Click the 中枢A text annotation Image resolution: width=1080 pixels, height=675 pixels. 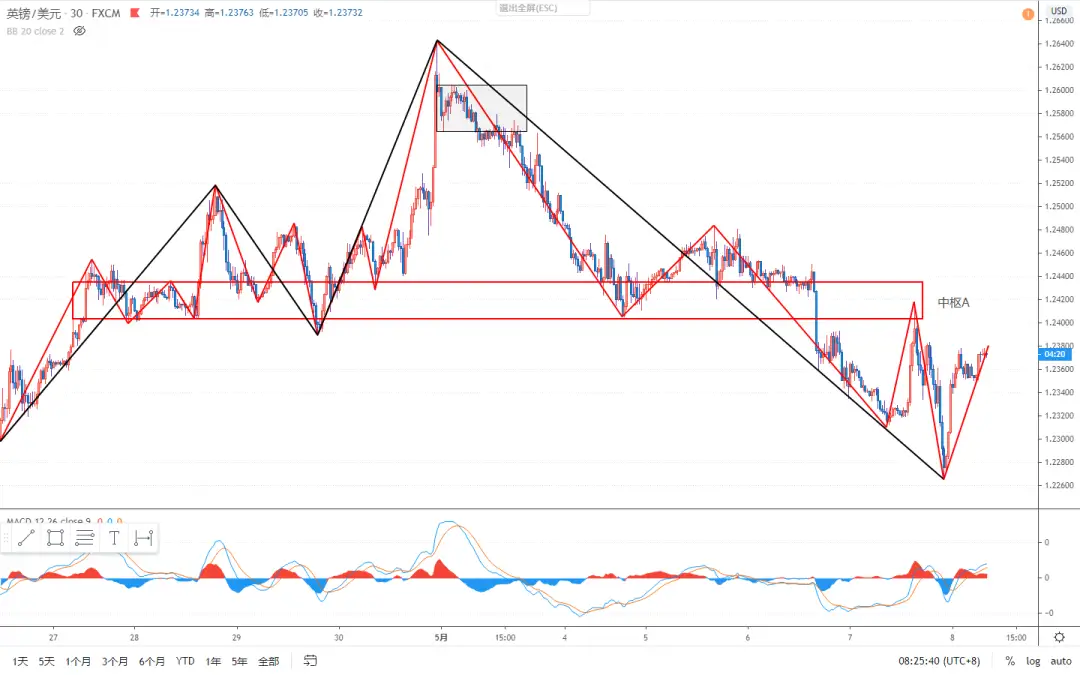(x=953, y=302)
